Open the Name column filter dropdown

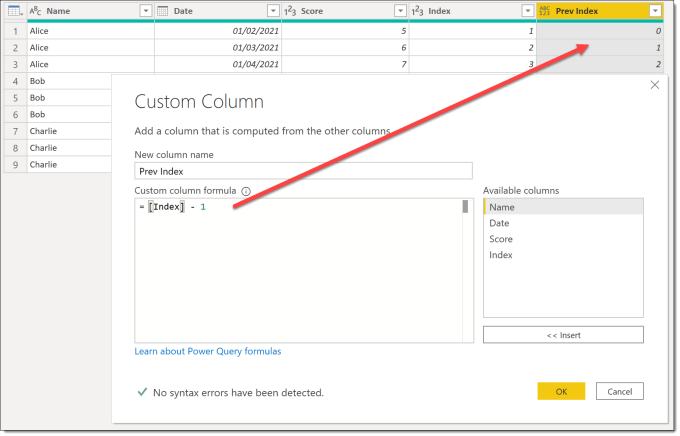pos(146,11)
